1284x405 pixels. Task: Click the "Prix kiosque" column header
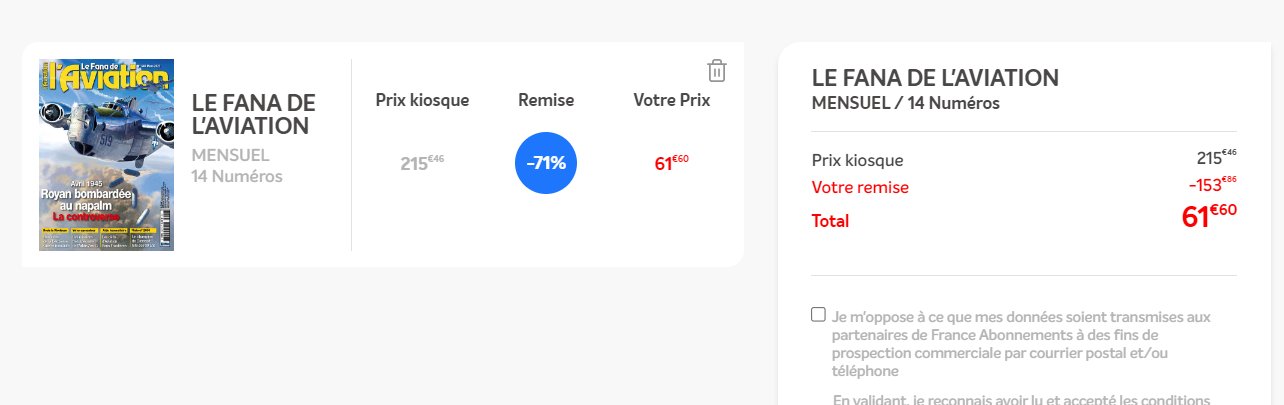422,100
